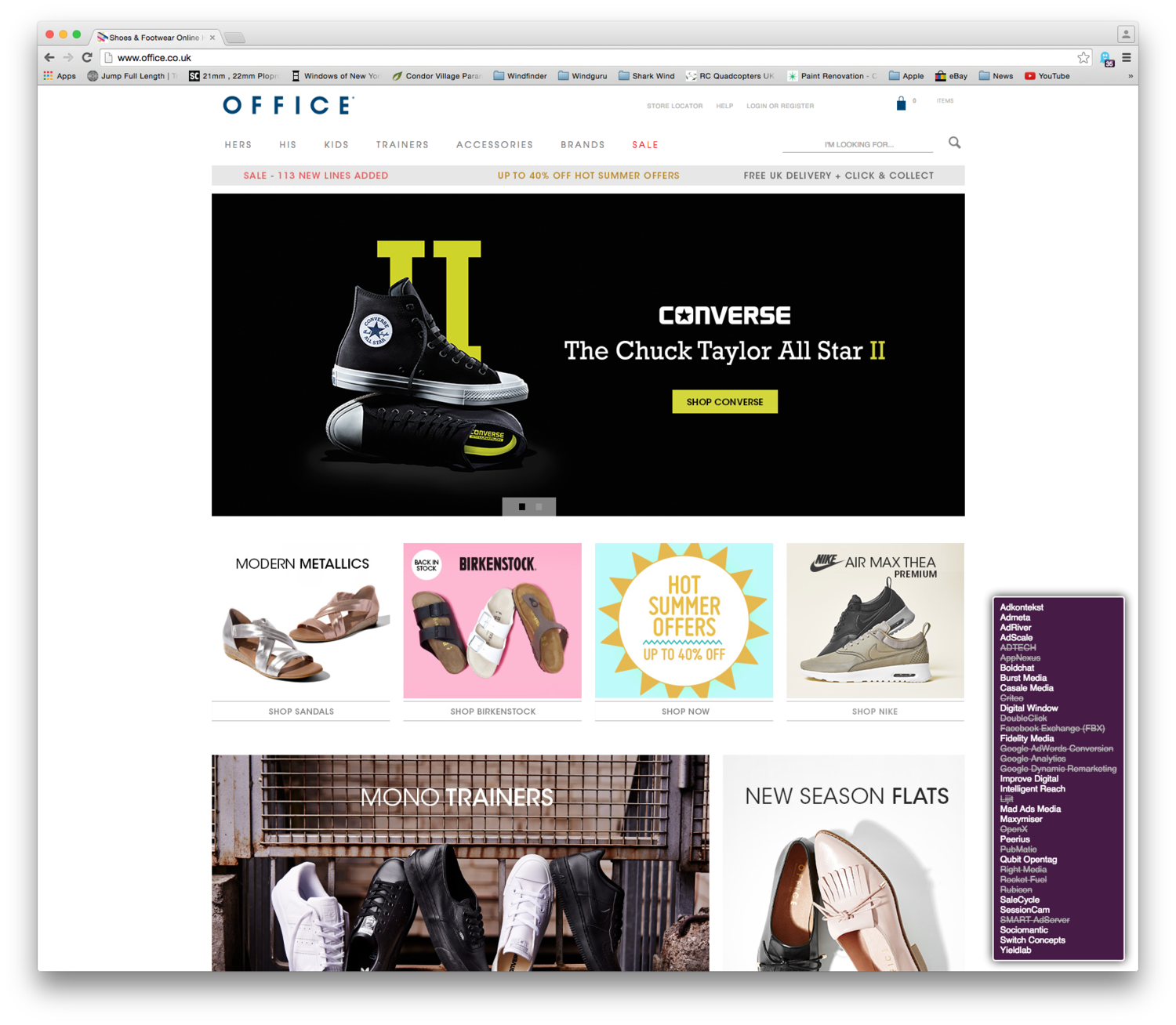Reload the page with refresh icon
The image size is (1176, 1025).
click(x=87, y=57)
